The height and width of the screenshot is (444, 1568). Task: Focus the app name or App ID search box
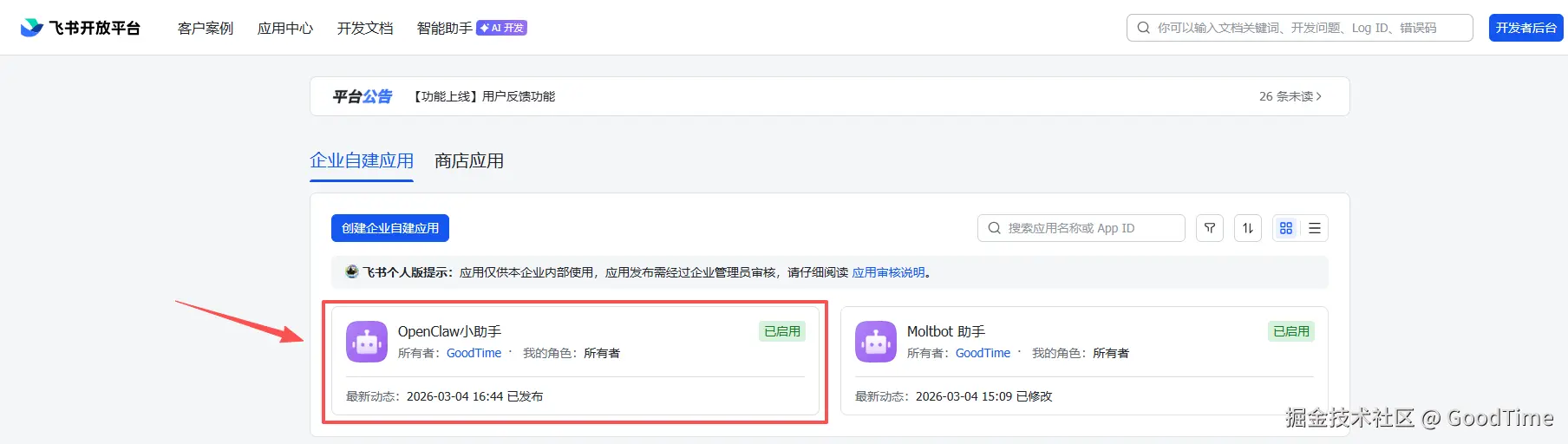1081,228
